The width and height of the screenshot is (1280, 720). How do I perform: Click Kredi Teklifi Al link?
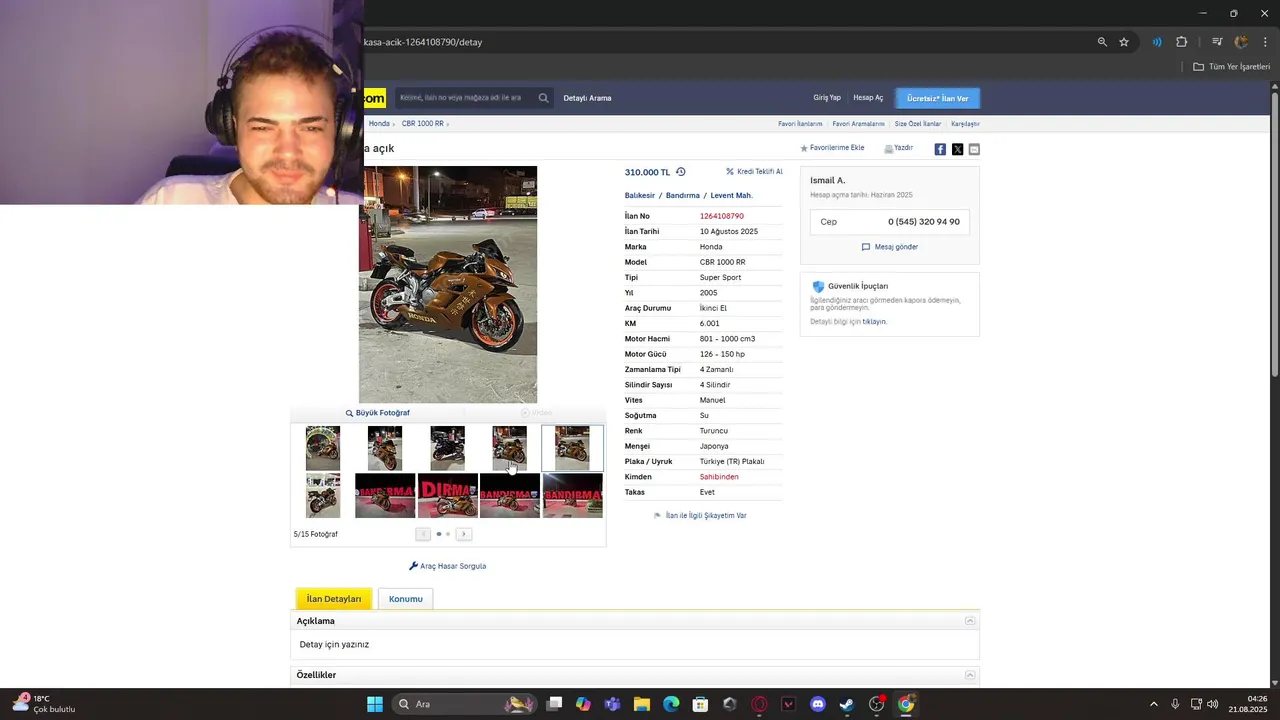(x=754, y=172)
